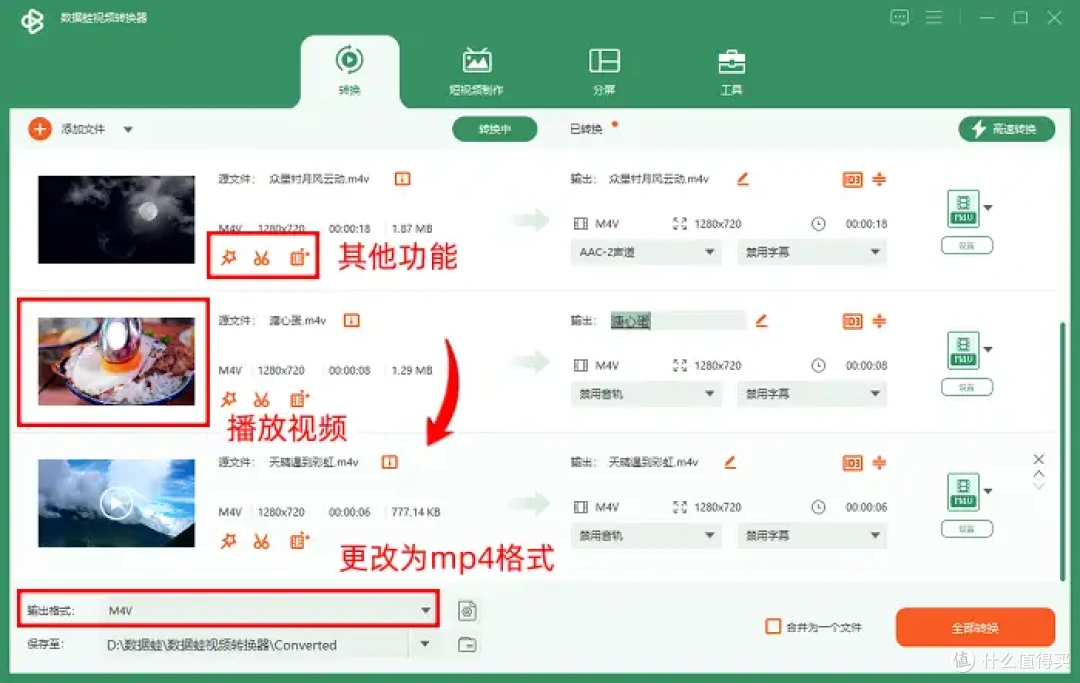Open output format settings gear icon
The height and width of the screenshot is (683, 1080).
pyautogui.click(x=467, y=611)
